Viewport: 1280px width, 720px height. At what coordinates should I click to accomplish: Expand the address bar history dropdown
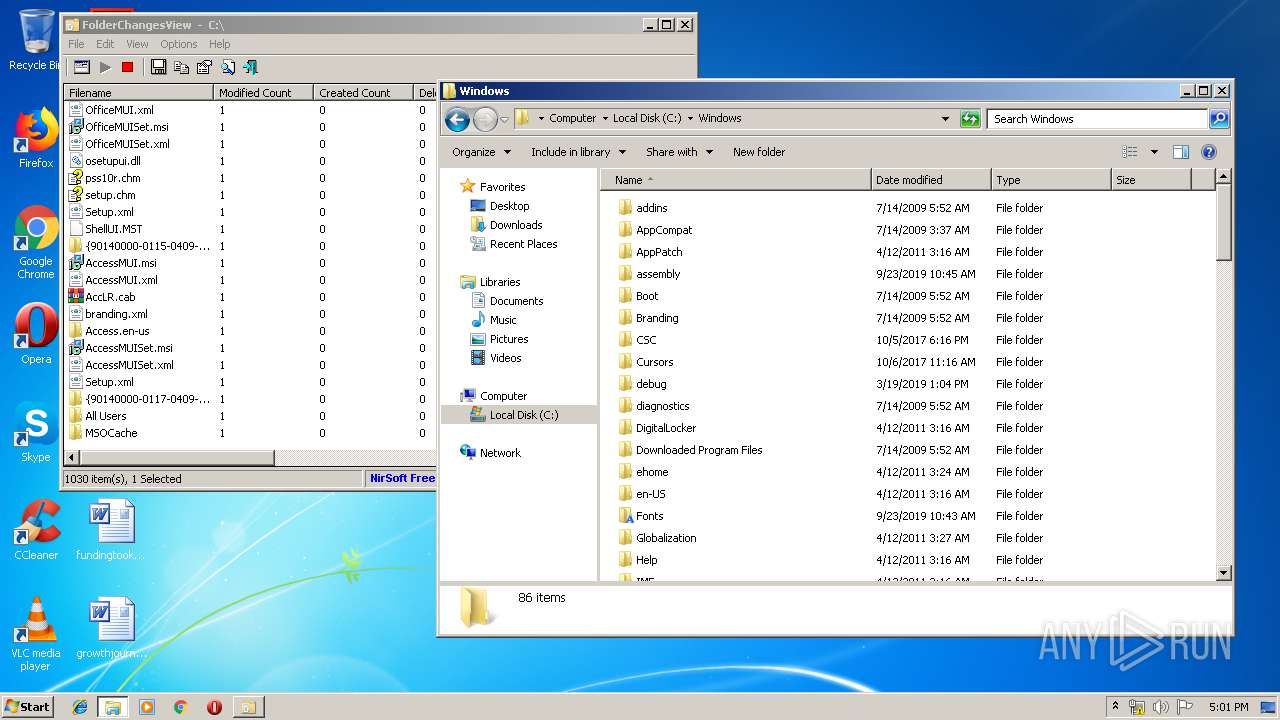(x=945, y=118)
